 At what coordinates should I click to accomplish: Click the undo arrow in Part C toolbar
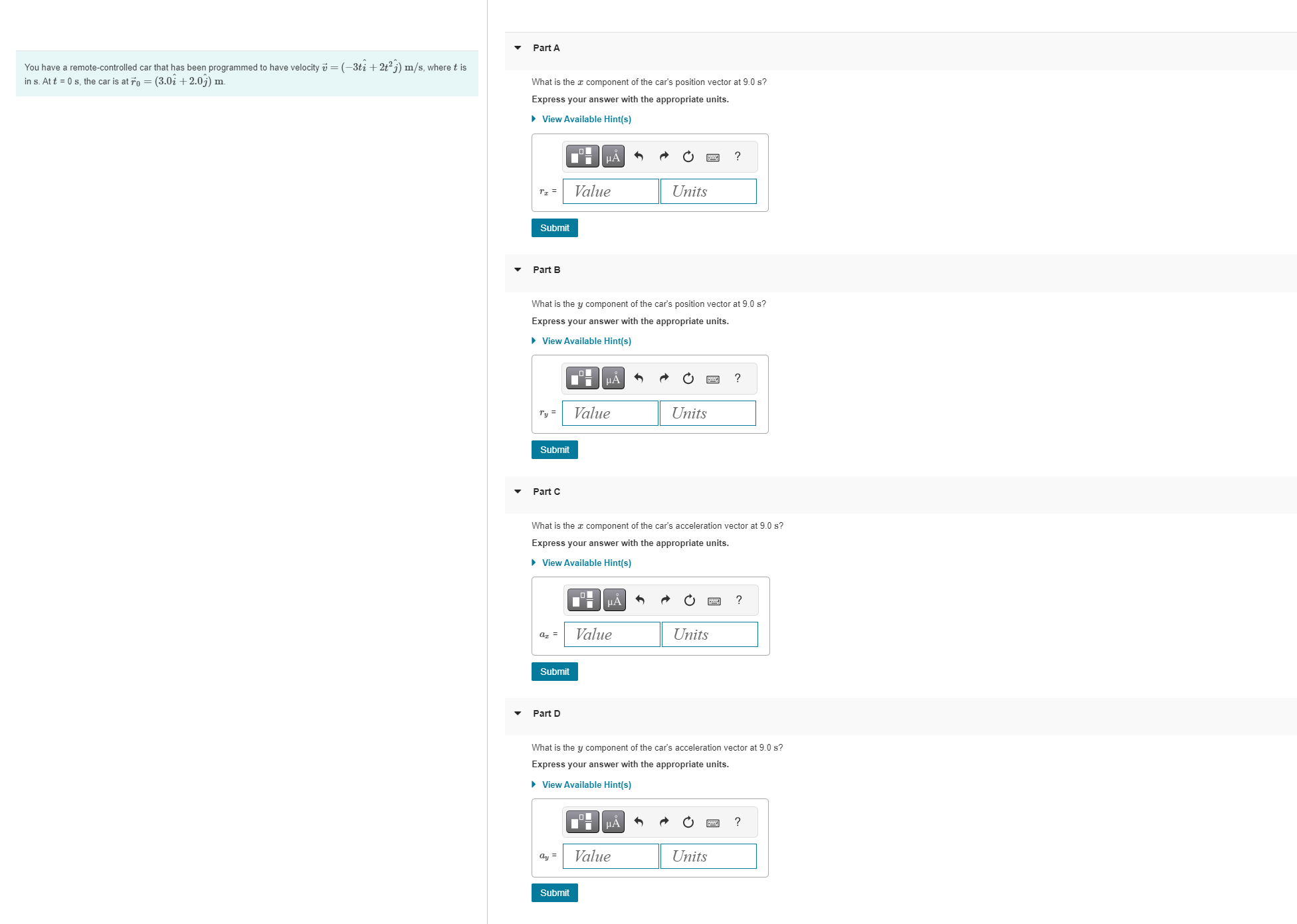640,600
